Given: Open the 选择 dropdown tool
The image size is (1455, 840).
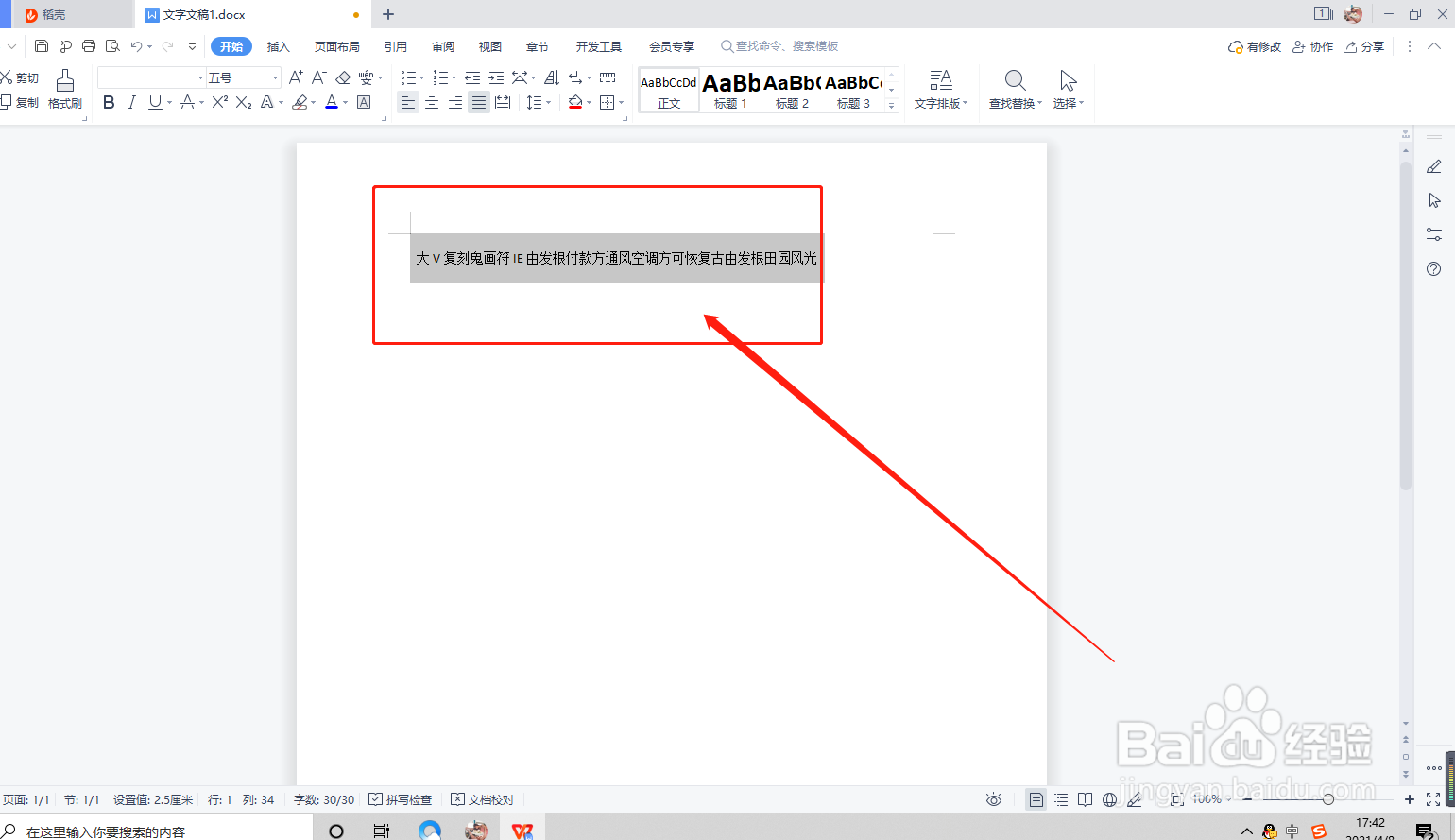Looking at the screenshot, I should [x=1069, y=90].
